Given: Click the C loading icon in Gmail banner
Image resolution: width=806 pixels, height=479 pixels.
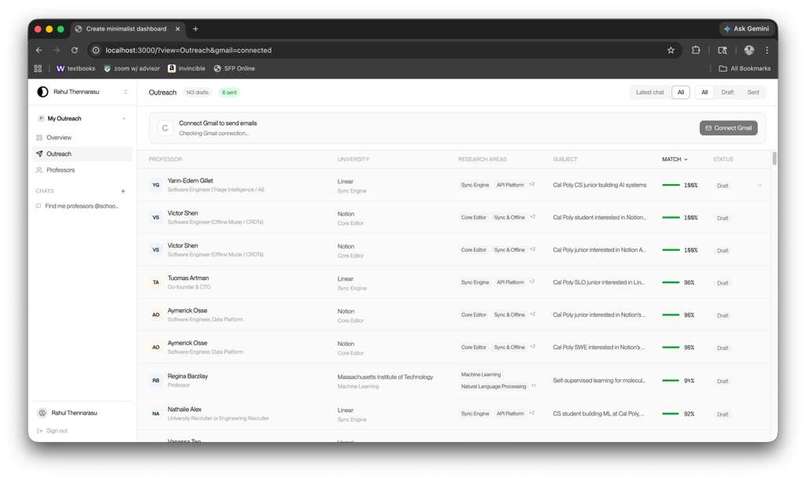Looking at the screenshot, I should (164, 128).
